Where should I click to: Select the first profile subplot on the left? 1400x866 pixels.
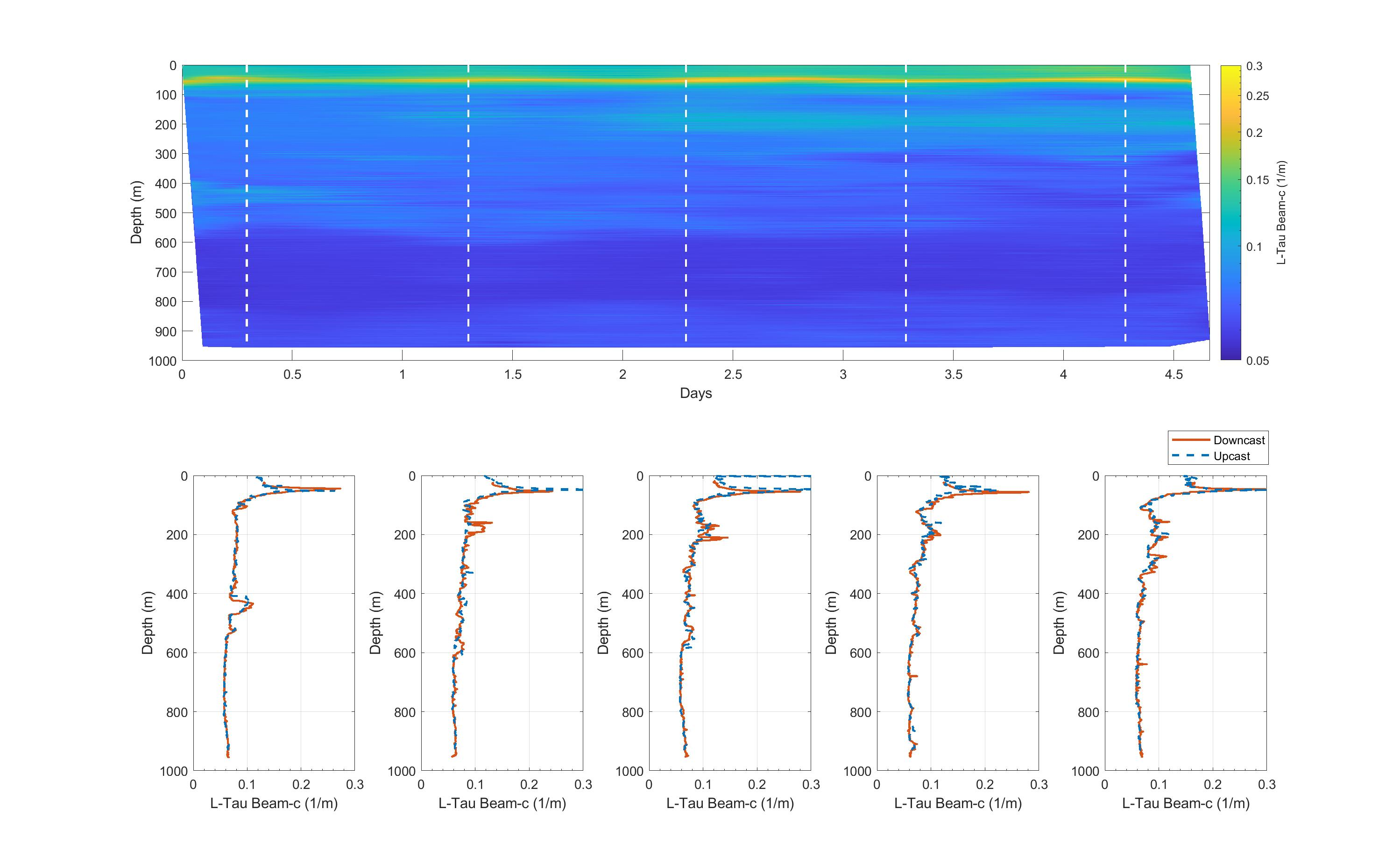274,623
